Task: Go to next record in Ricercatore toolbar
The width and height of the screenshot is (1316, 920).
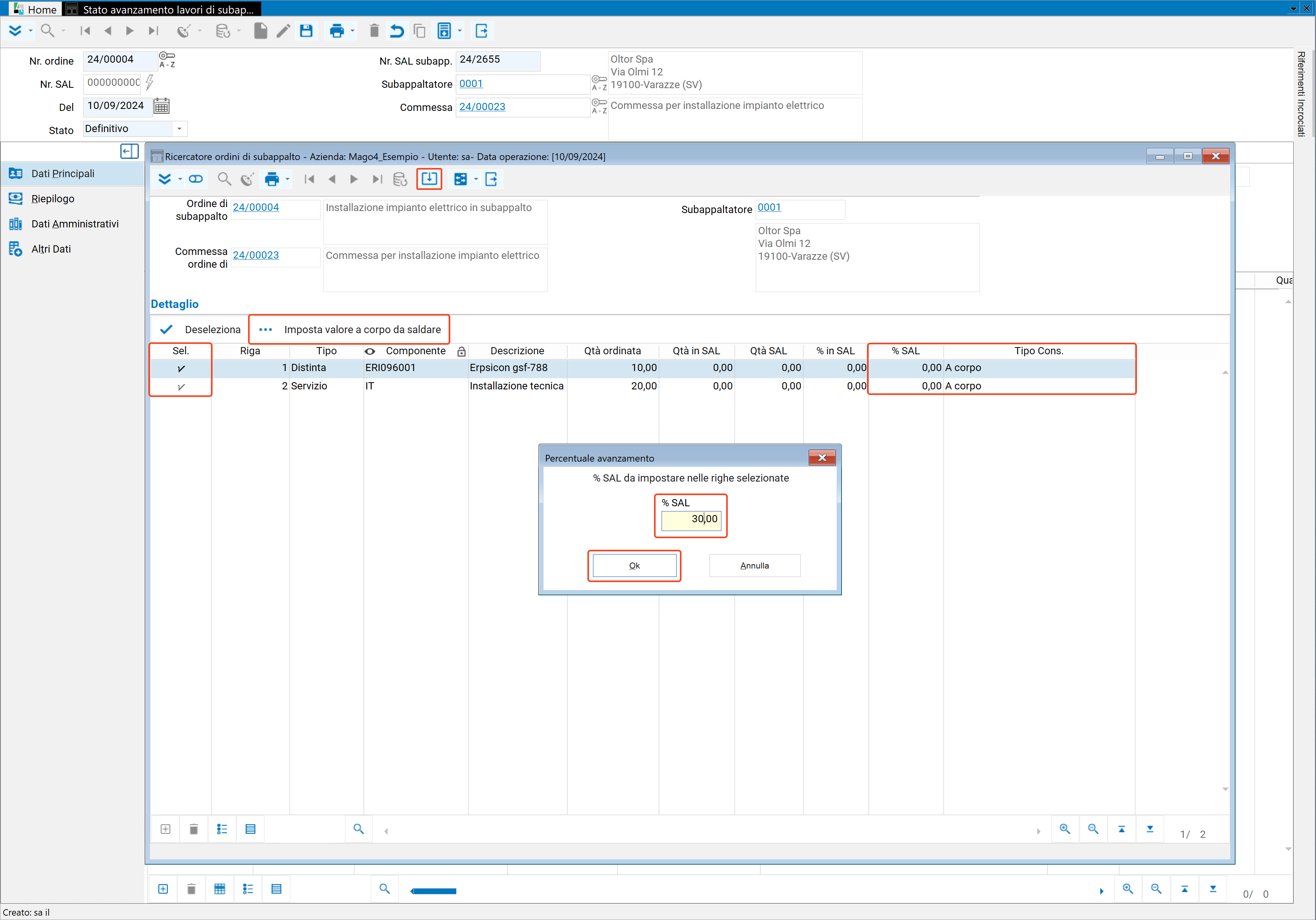Action: coord(354,179)
